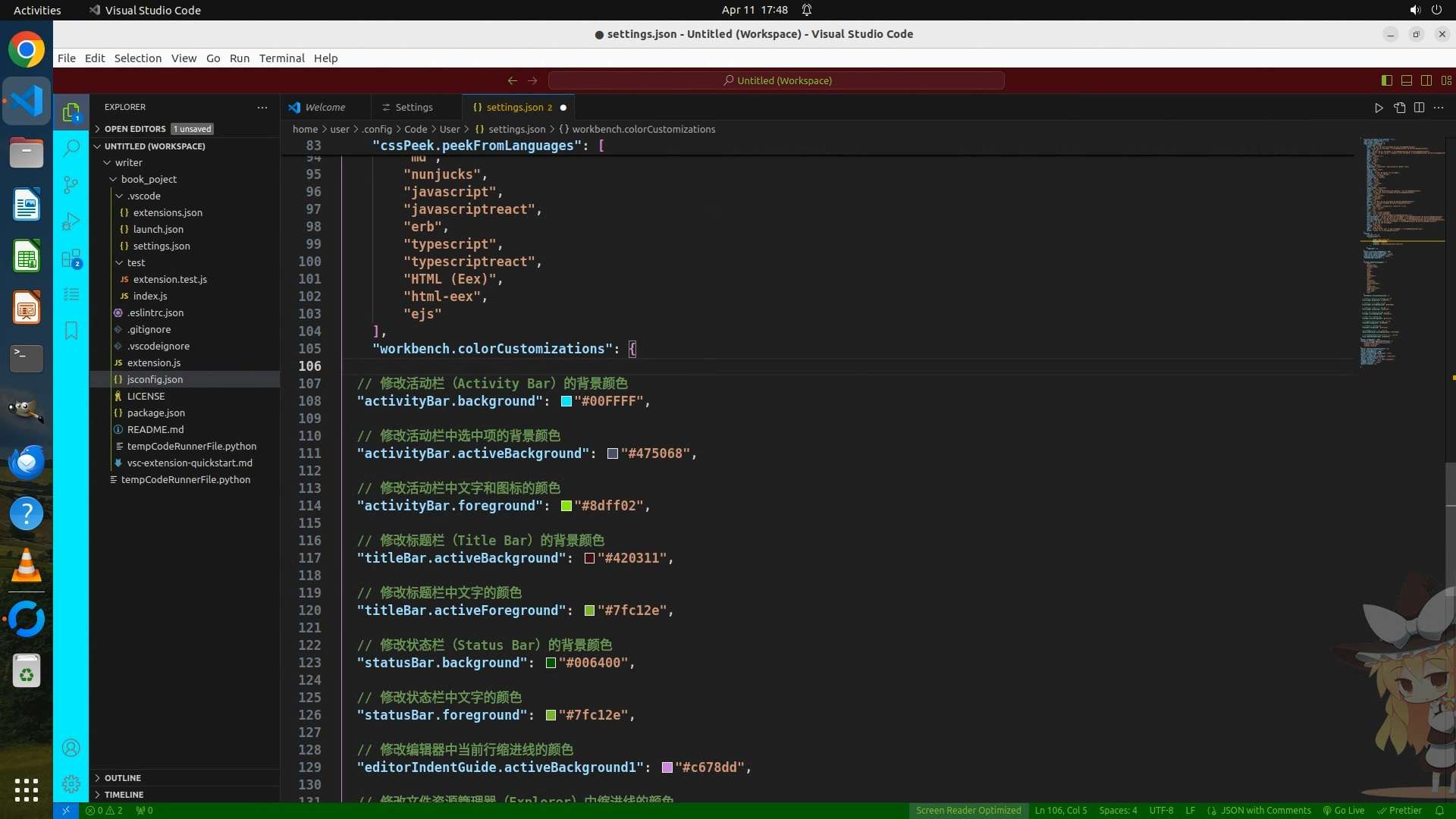Image resolution: width=1456 pixels, height=819 pixels.
Task: Open the Source Control view
Action: (71, 184)
